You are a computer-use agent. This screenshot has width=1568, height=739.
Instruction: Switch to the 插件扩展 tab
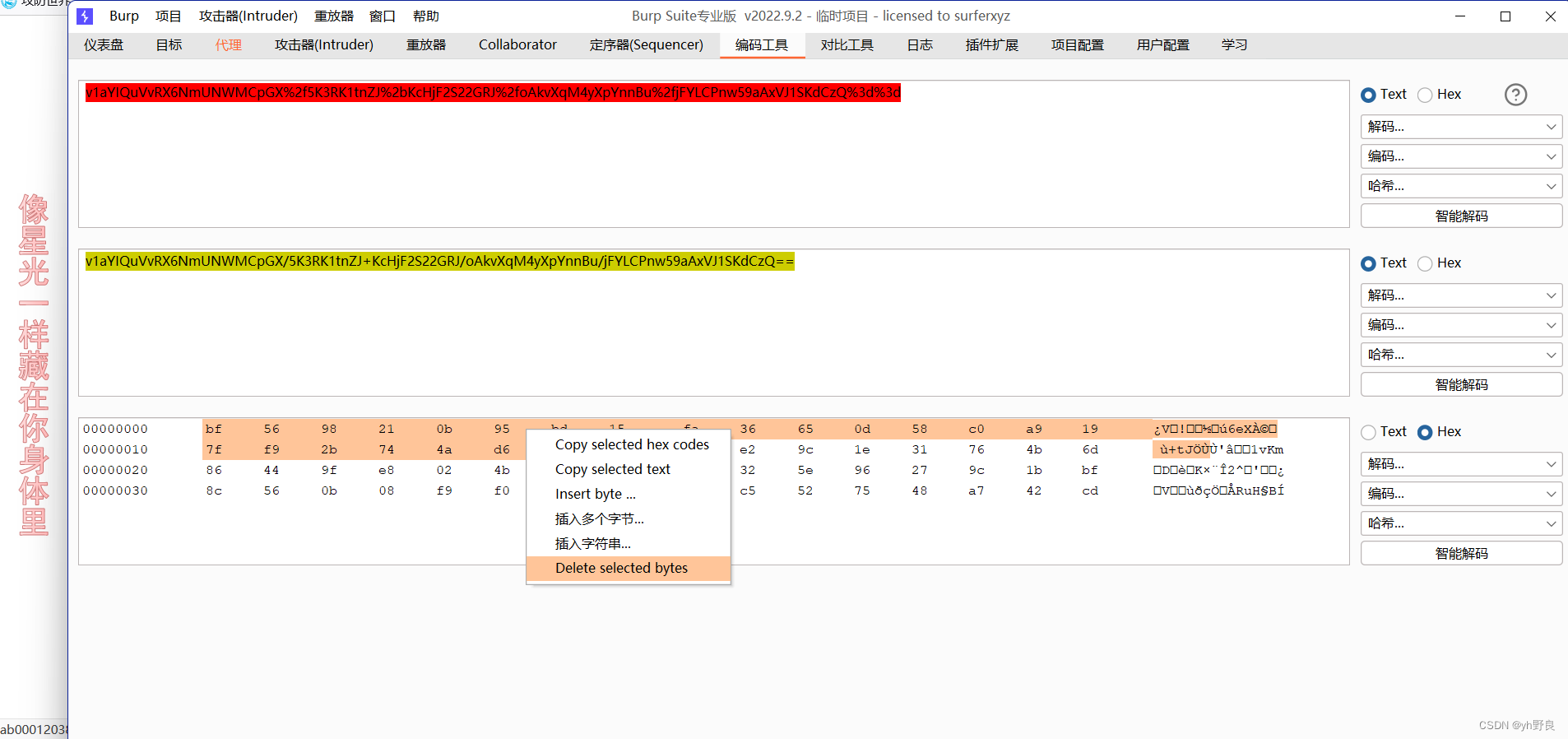click(992, 45)
